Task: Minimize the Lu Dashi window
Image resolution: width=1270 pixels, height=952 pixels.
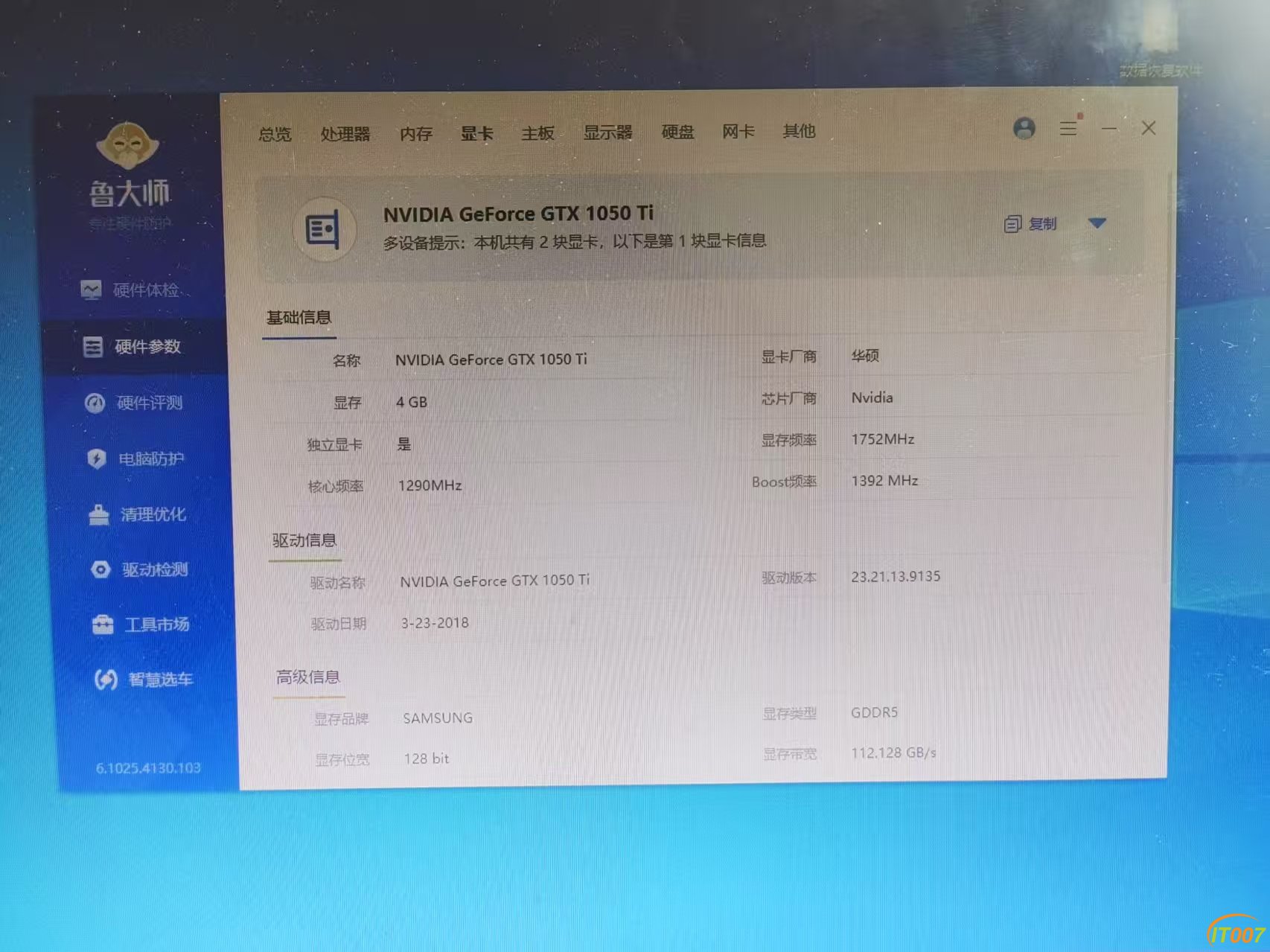Action: pyautogui.click(x=1108, y=129)
